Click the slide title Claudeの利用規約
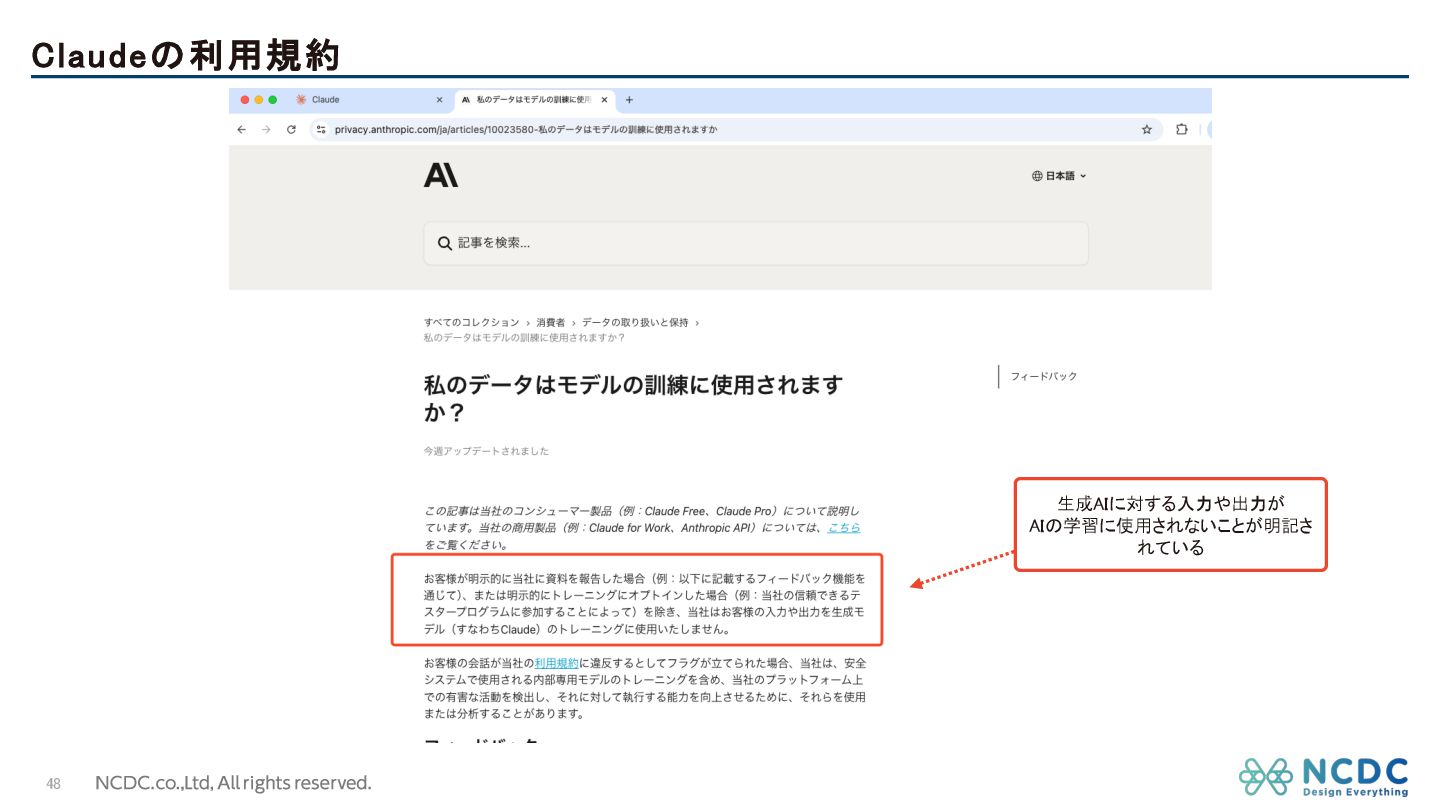 (186, 56)
